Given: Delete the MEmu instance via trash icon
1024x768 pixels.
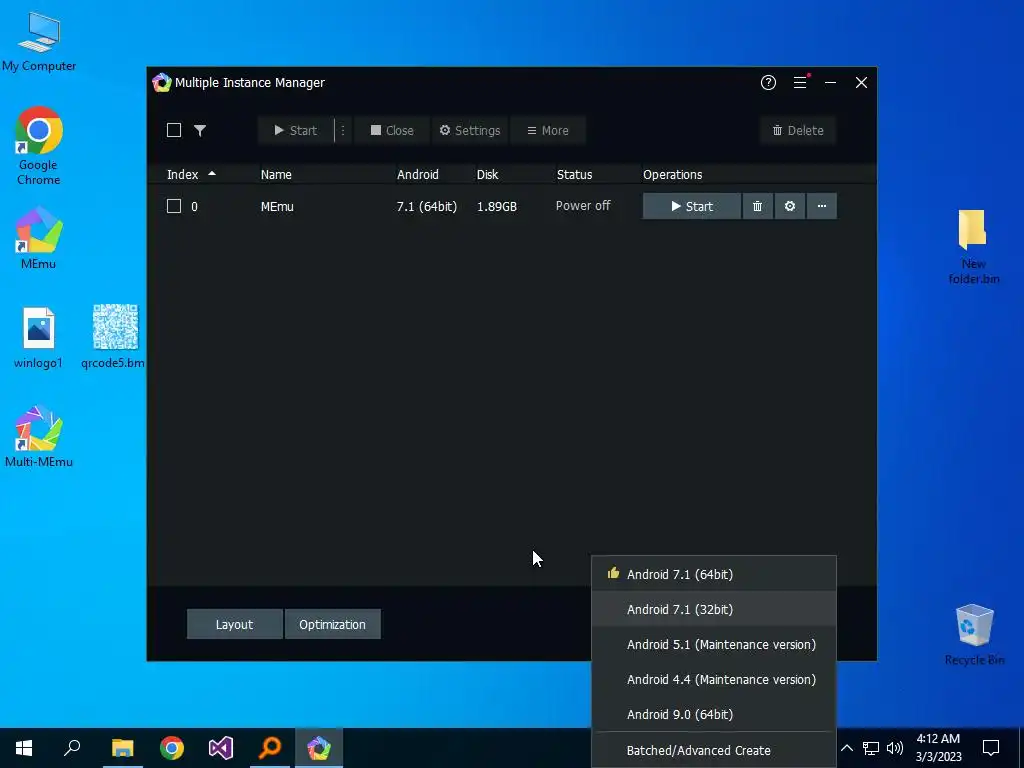Looking at the screenshot, I should point(758,206).
